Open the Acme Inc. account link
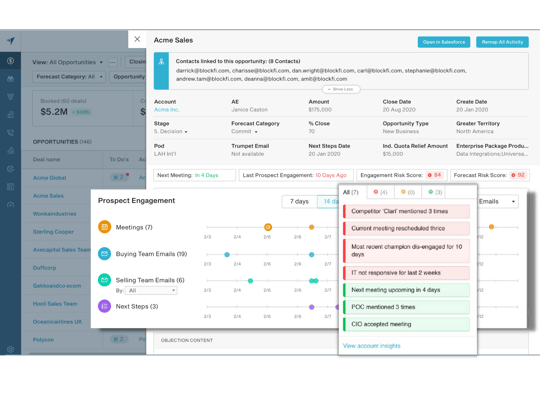Screen dimensions: 540x402 (166, 110)
